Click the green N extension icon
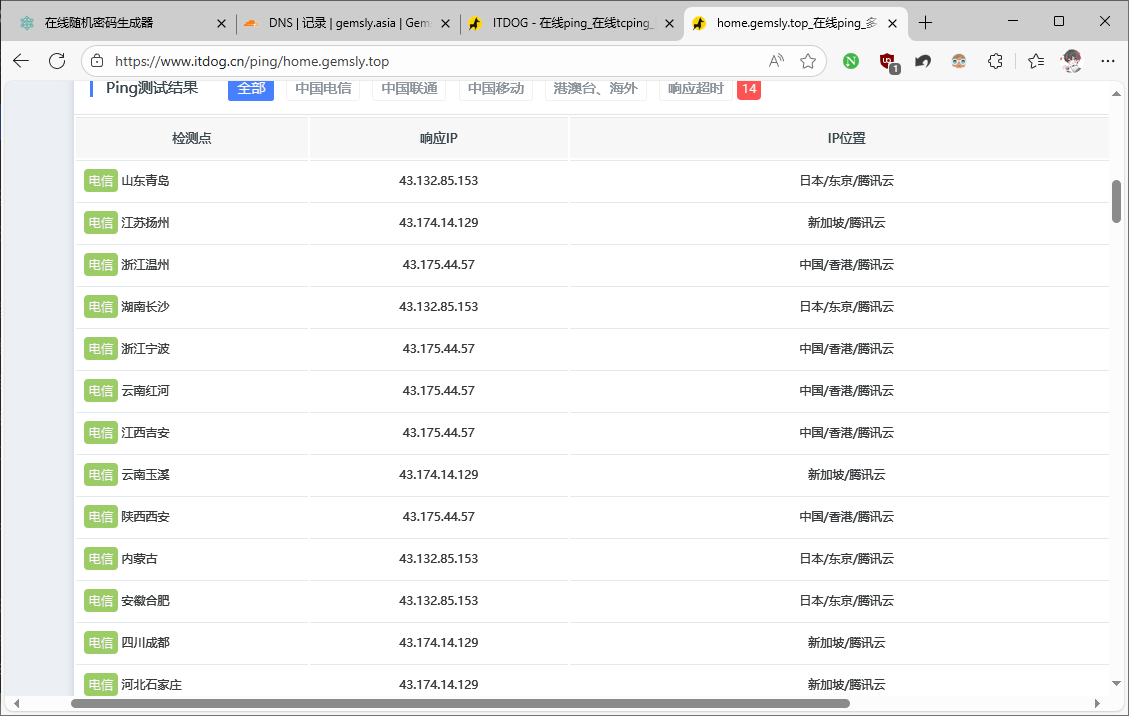The width and height of the screenshot is (1129, 716). tap(851, 61)
